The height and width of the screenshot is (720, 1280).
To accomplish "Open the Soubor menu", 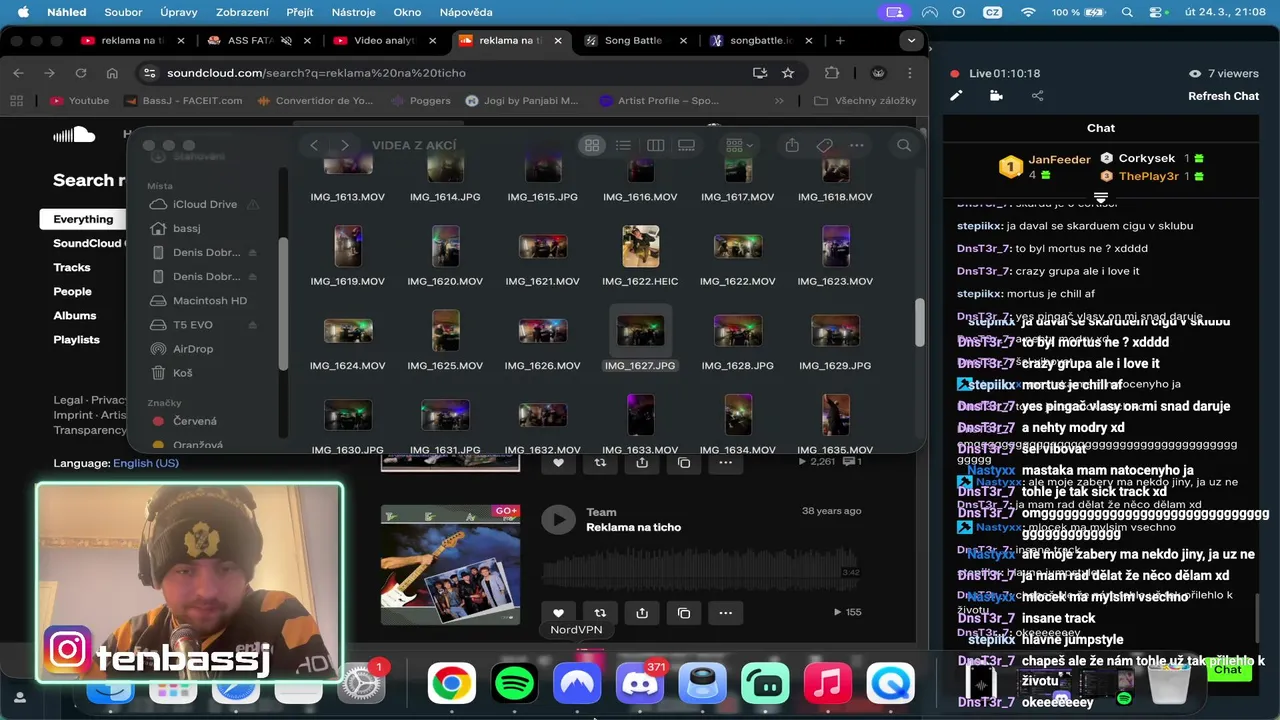I will 123,12.
